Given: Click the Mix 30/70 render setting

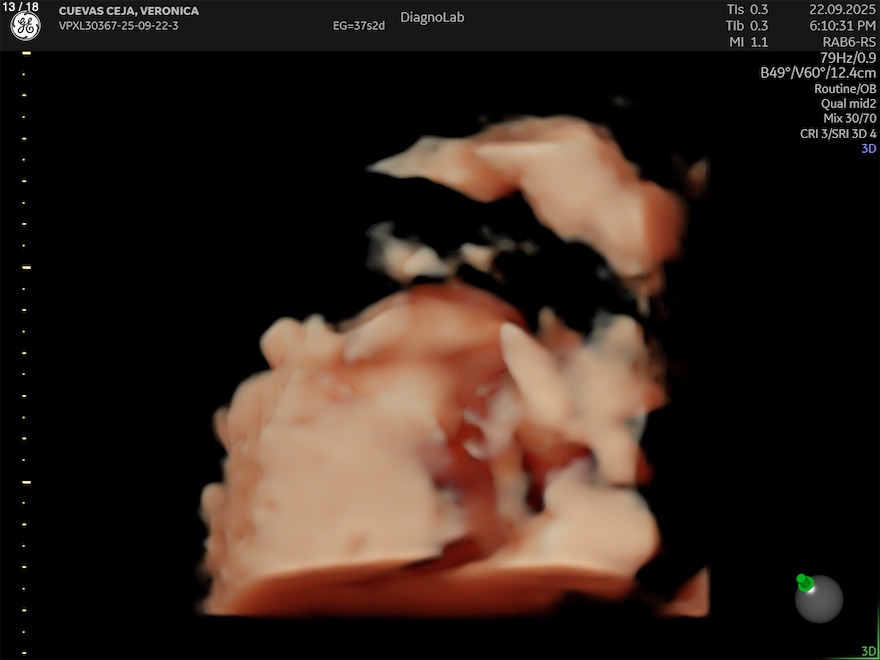Looking at the screenshot, I should pos(849,118).
